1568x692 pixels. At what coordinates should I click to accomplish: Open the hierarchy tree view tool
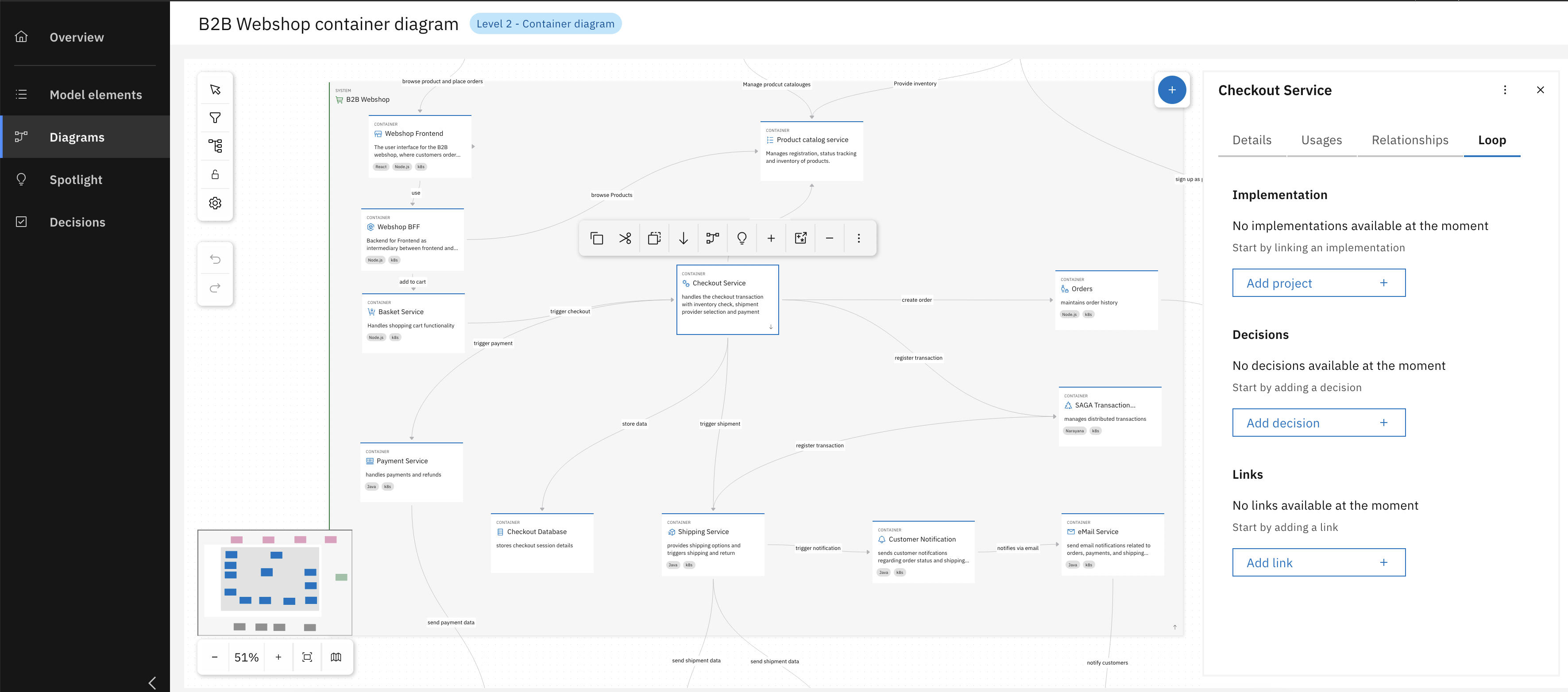215,146
